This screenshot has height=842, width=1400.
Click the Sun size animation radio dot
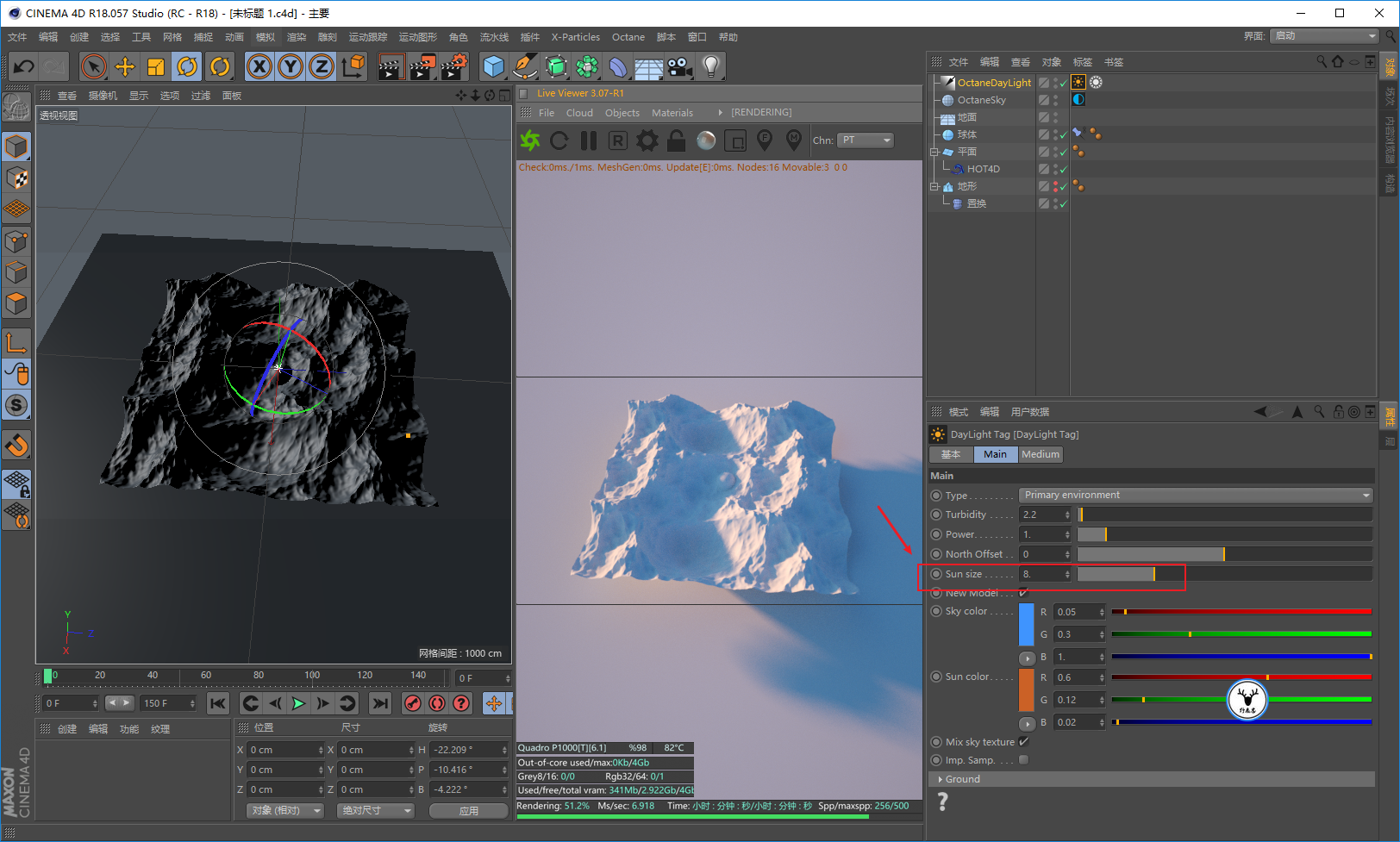click(x=936, y=574)
